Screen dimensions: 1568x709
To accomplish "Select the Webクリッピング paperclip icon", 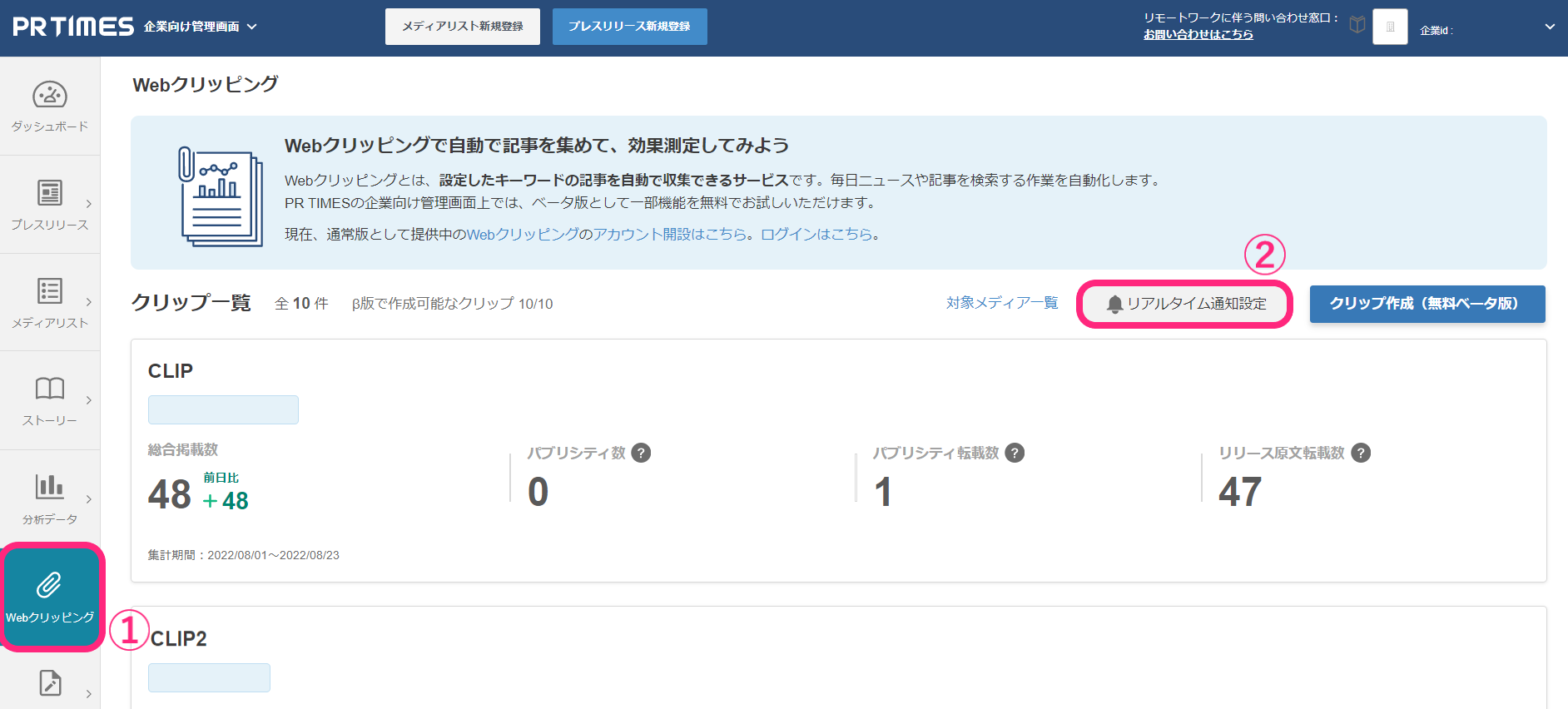I will [50, 585].
